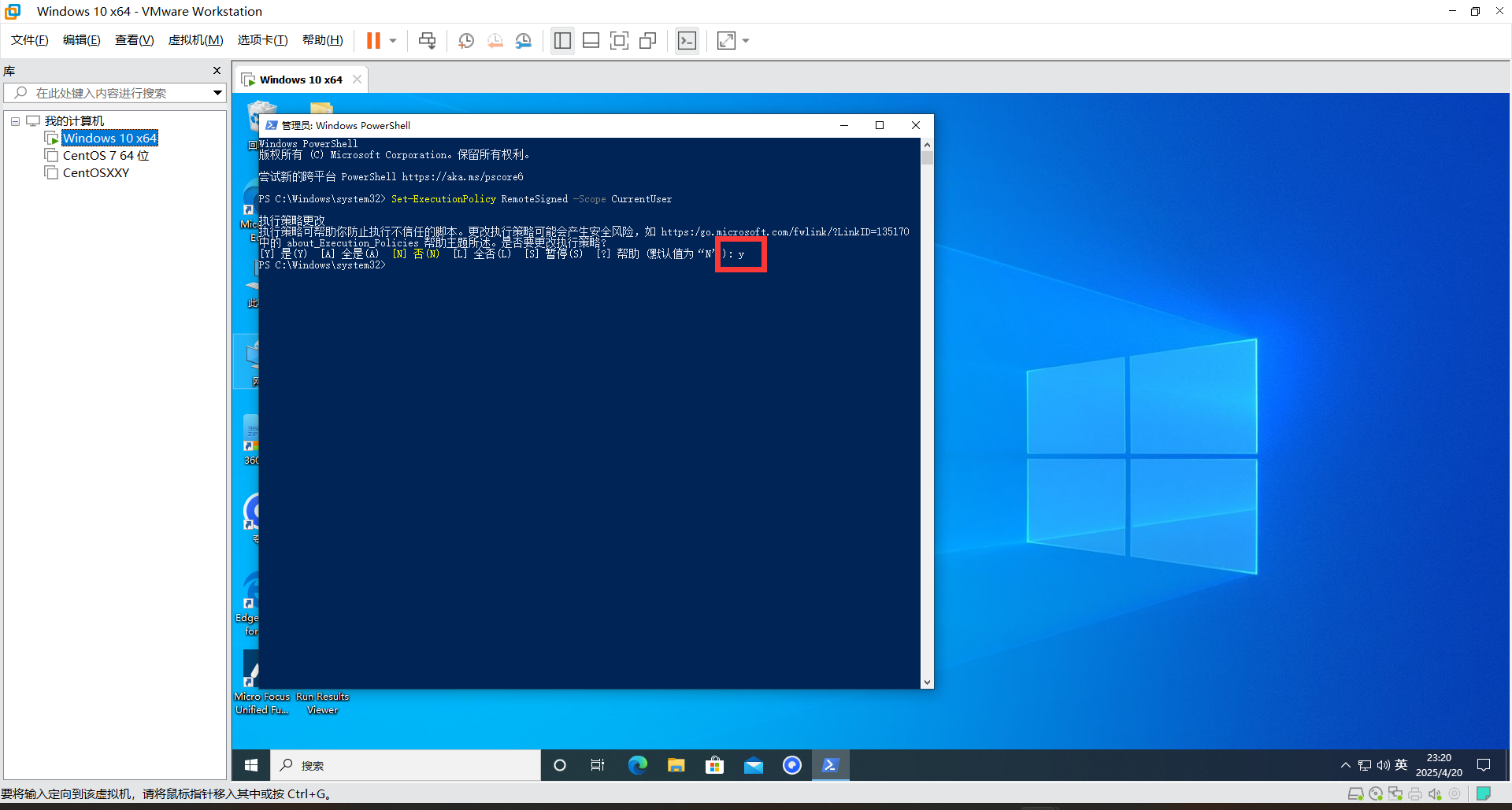This screenshot has width=1512, height=810.
Task: Show hidden tray icons chevron
Action: pos(1345,765)
